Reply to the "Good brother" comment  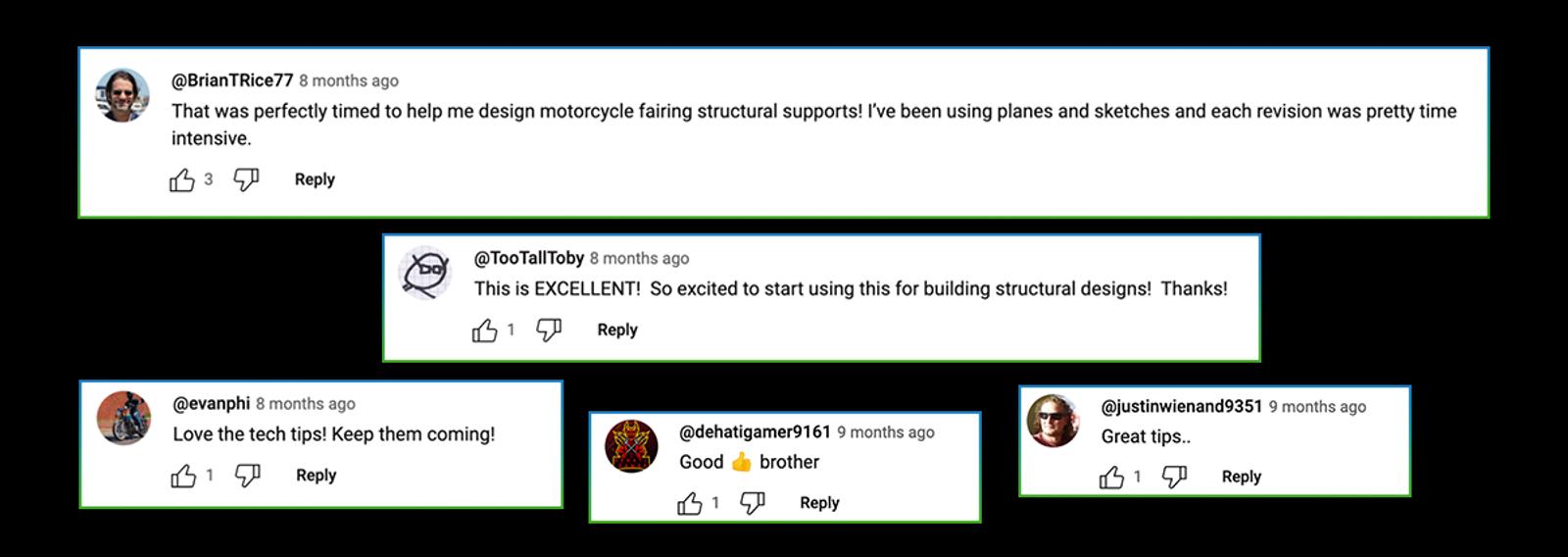[819, 503]
